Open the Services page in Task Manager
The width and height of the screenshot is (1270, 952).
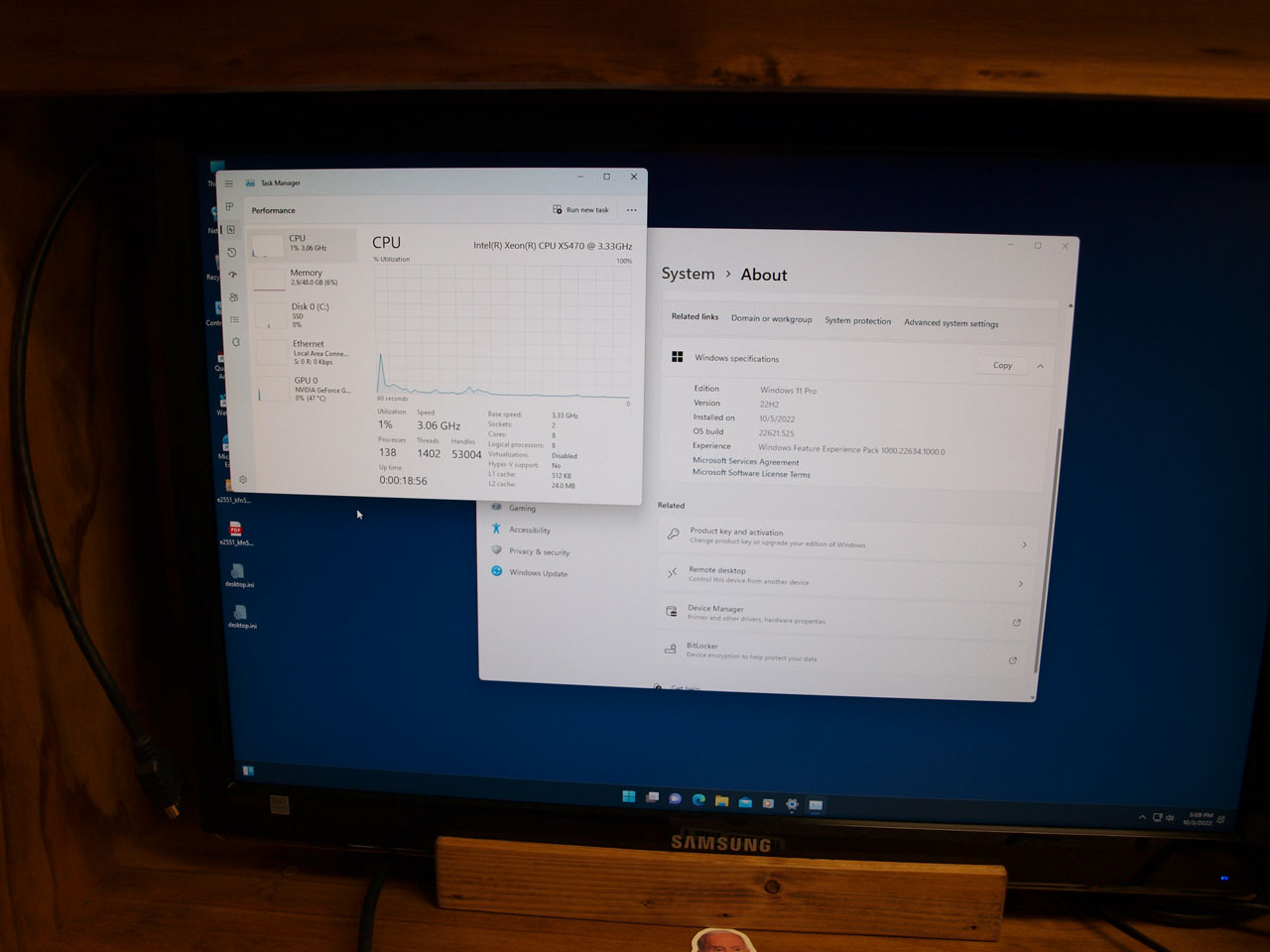[236, 342]
